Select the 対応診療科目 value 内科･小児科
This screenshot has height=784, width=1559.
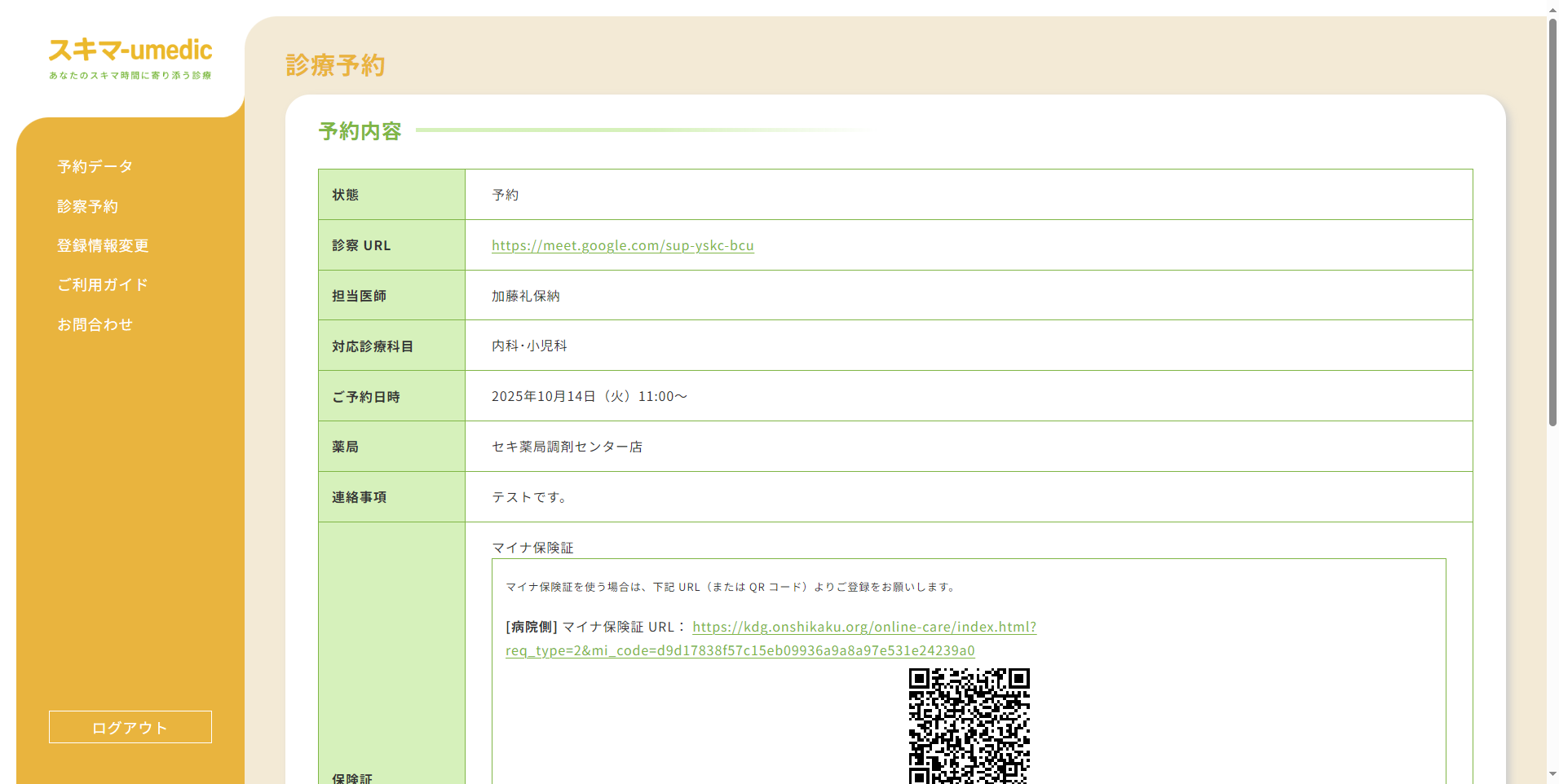coord(528,345)
